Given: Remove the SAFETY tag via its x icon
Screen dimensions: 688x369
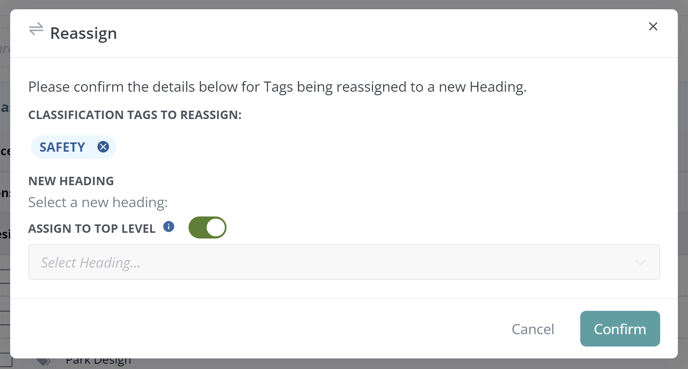Looking at the screenshot, I should coord(103,147).
